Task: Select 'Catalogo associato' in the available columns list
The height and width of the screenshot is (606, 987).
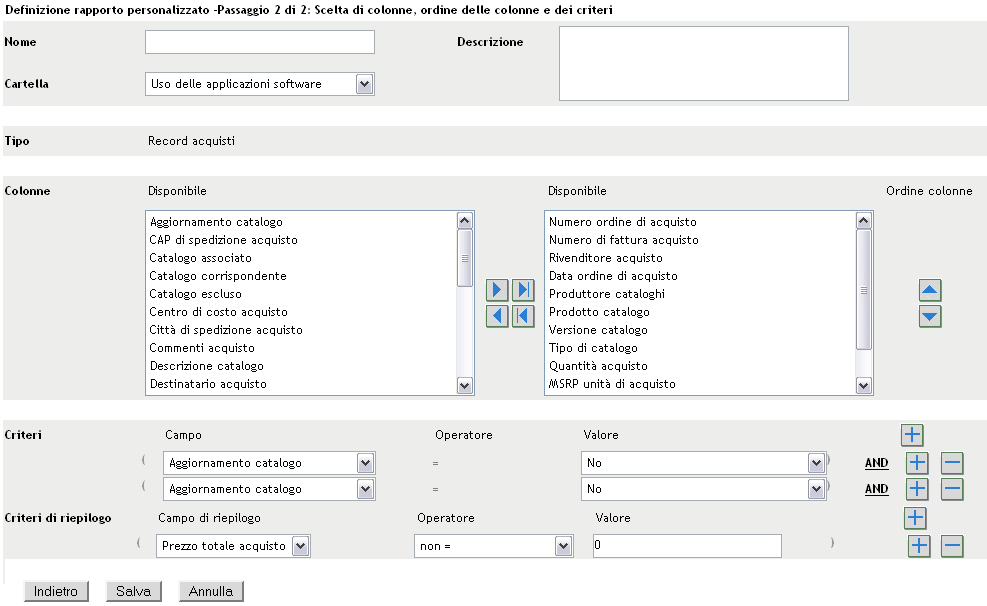Action: point(194,258)
